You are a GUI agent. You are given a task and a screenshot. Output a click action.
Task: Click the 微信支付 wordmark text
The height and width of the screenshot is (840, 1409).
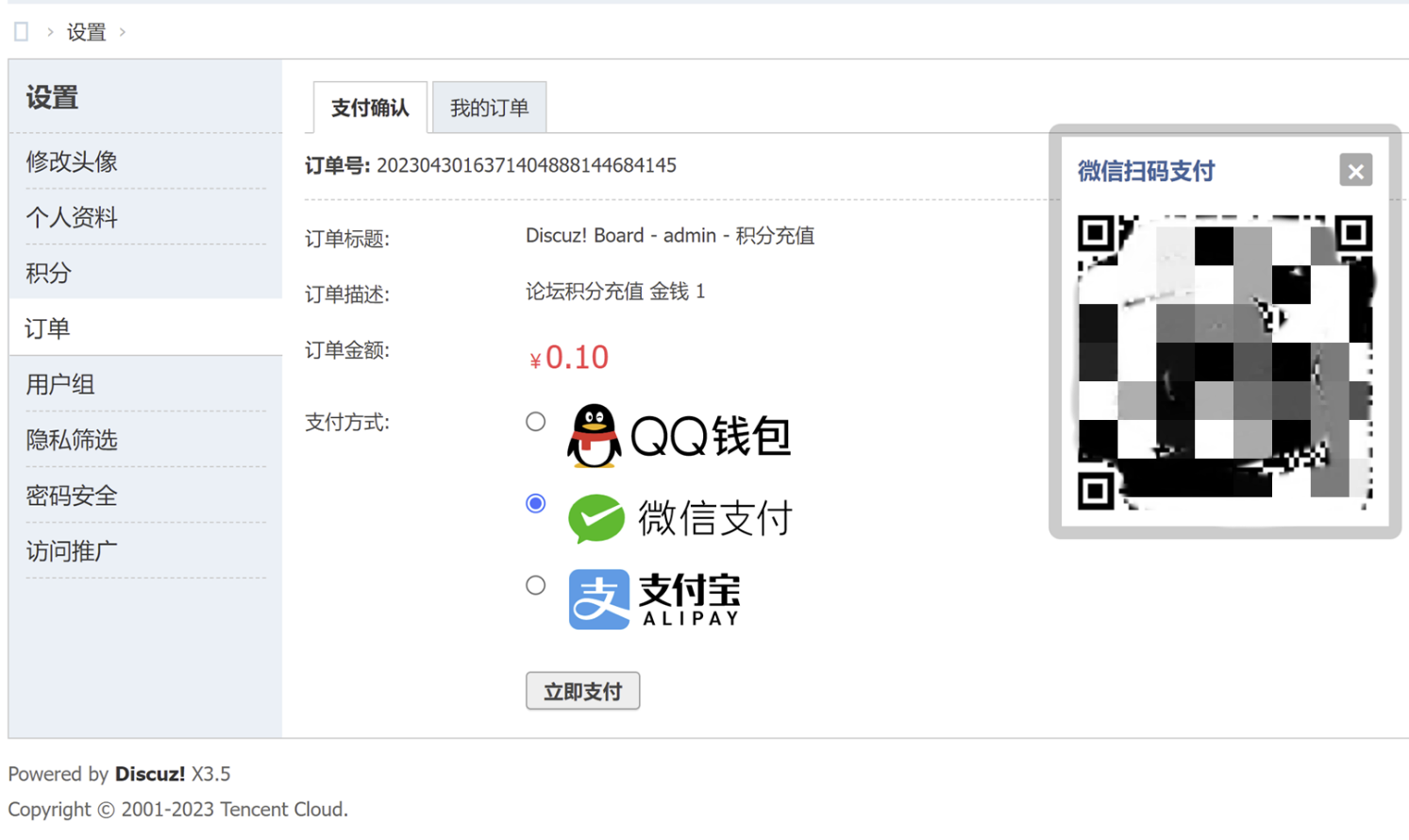point(714,518)
